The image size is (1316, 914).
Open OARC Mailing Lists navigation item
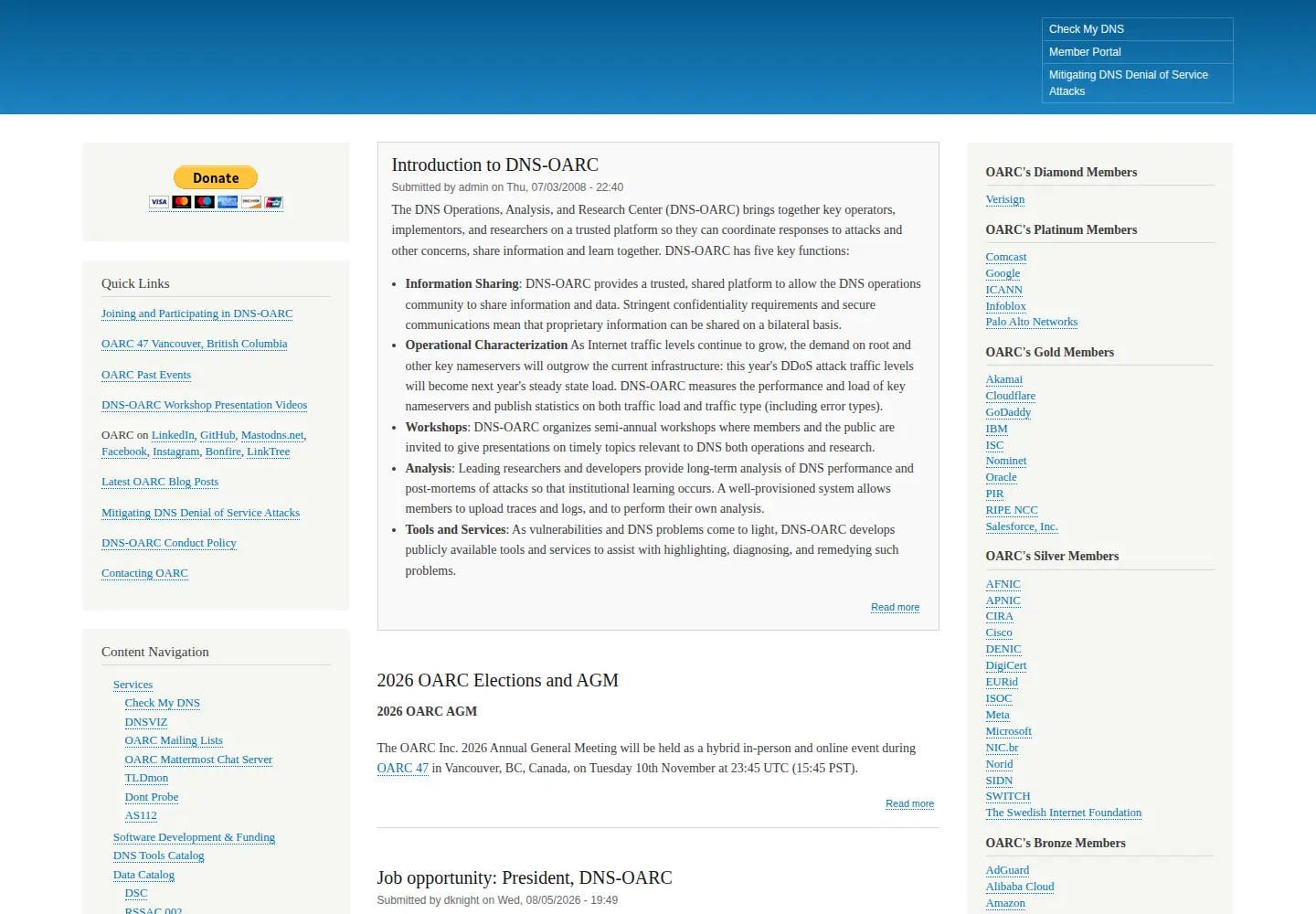(174, 740)
